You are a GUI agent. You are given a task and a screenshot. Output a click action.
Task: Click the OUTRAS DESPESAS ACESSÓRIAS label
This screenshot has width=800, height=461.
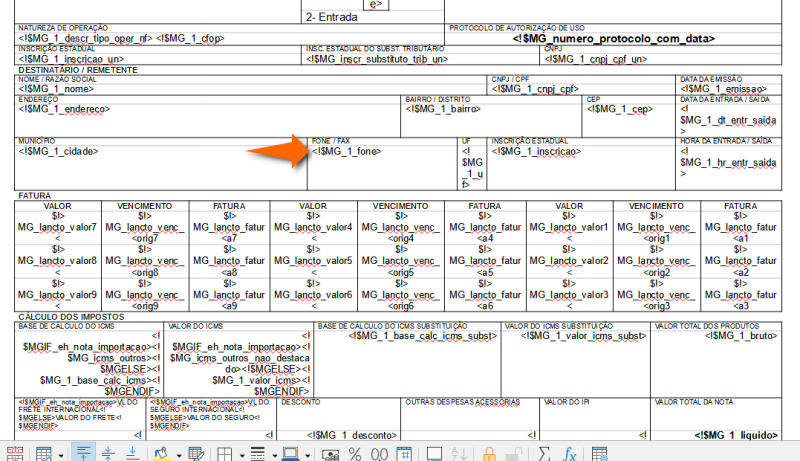pos(462,402)
